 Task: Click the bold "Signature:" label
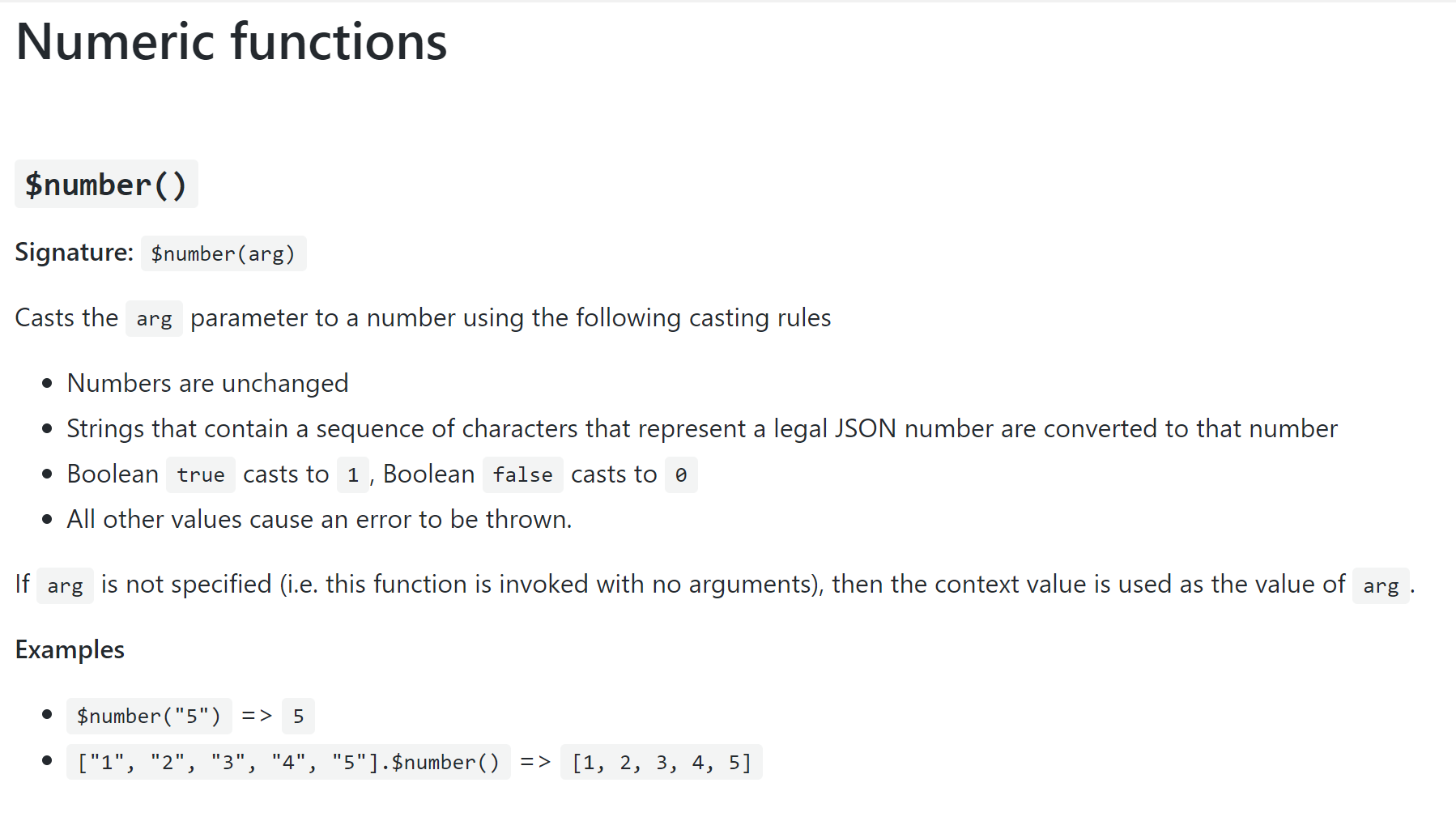coord(74,253)
